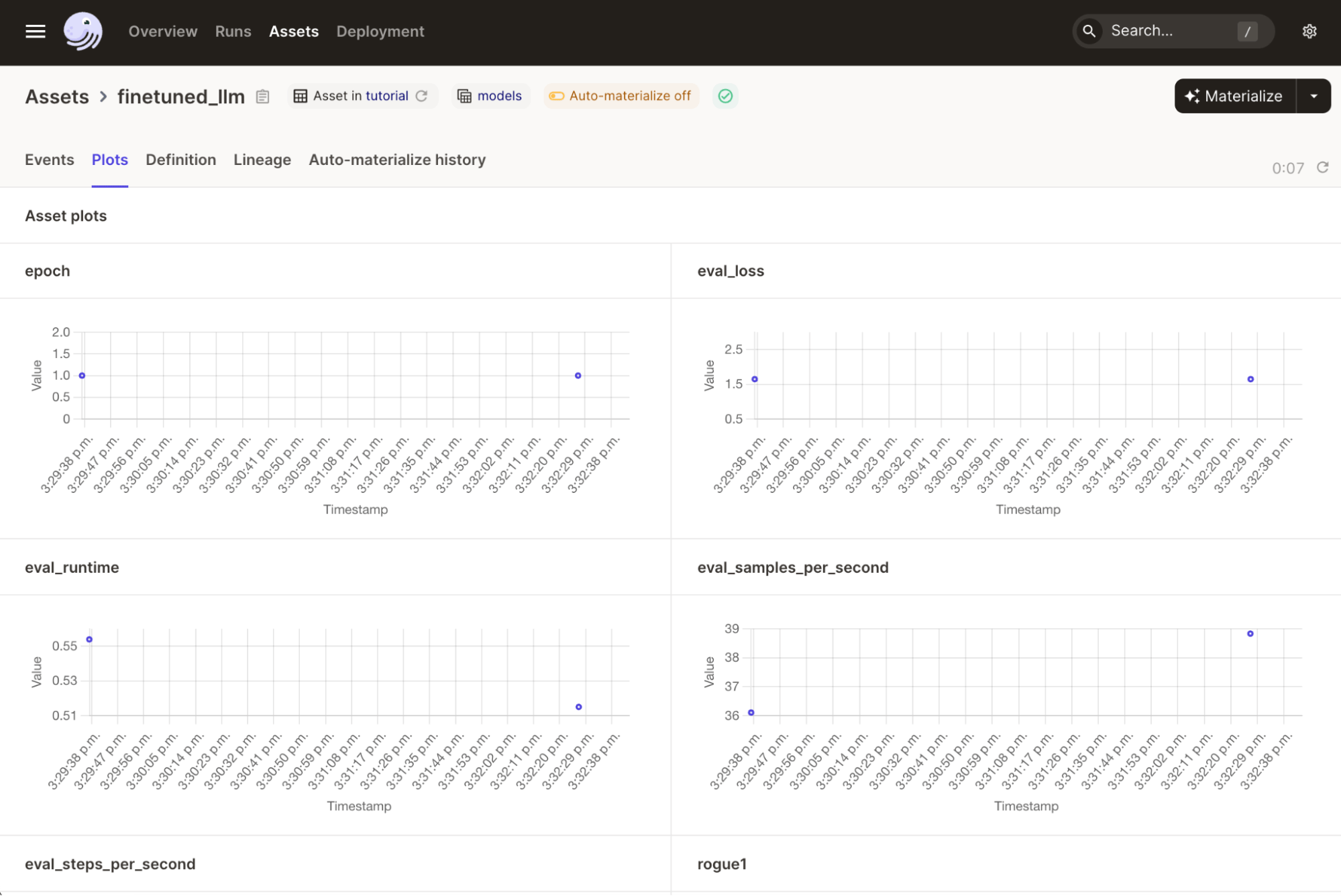Click the Asset plots heading

[66, 216]
